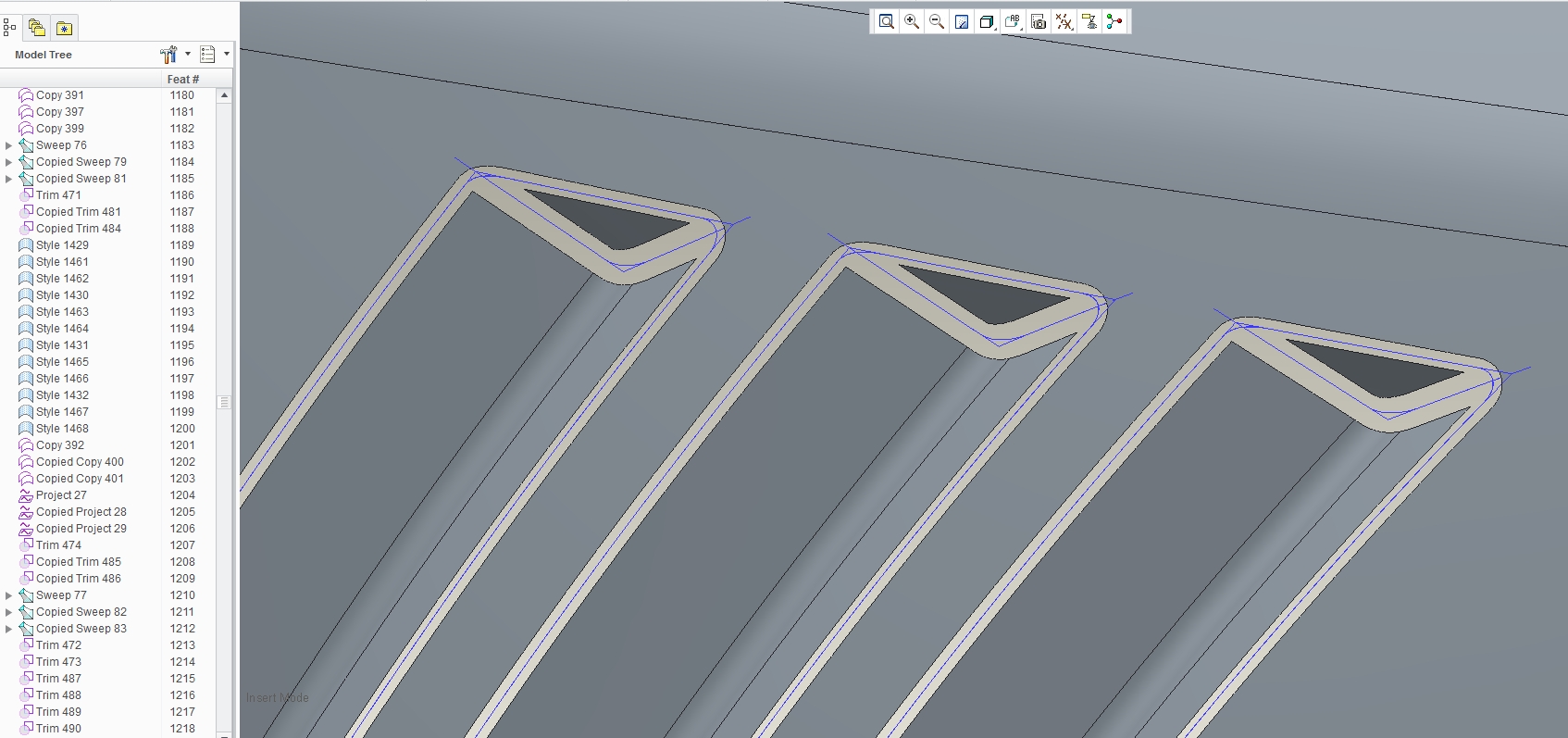1568x738 pixels.
Task: Select the Copied Copy 401 feature
Action: (80, 479)
